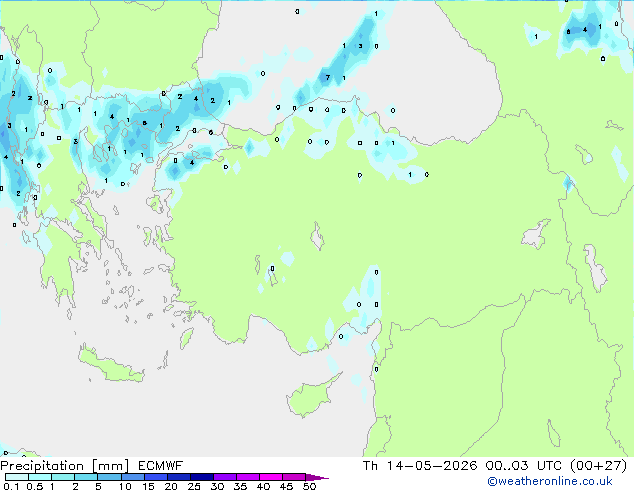Click the 0.1–0.5 mm palest legend swatch
The width and height of the screenshot is (634, 490).
(x=17, y=477)
